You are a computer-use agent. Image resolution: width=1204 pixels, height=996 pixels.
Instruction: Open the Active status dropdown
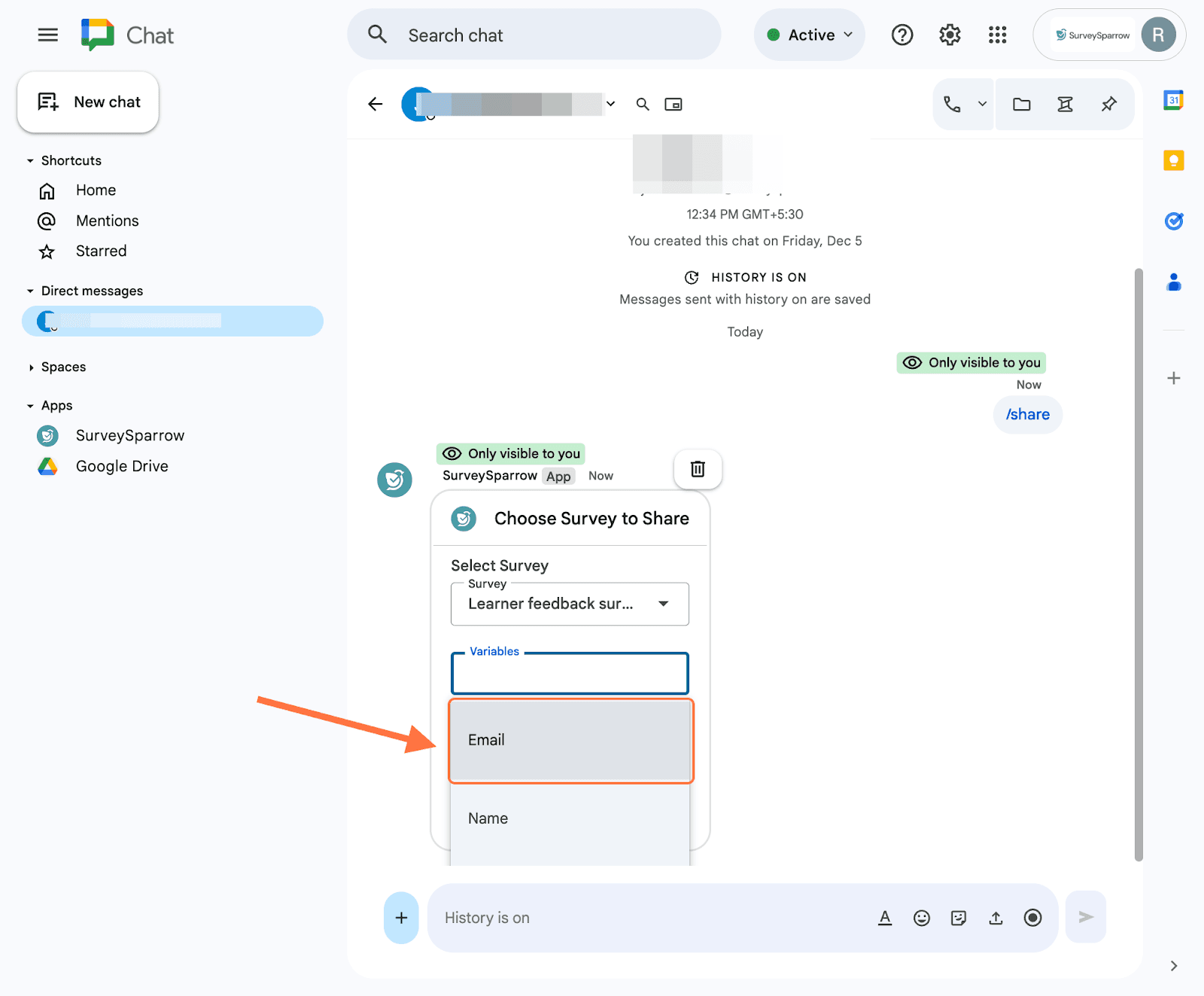pos(810,35)
